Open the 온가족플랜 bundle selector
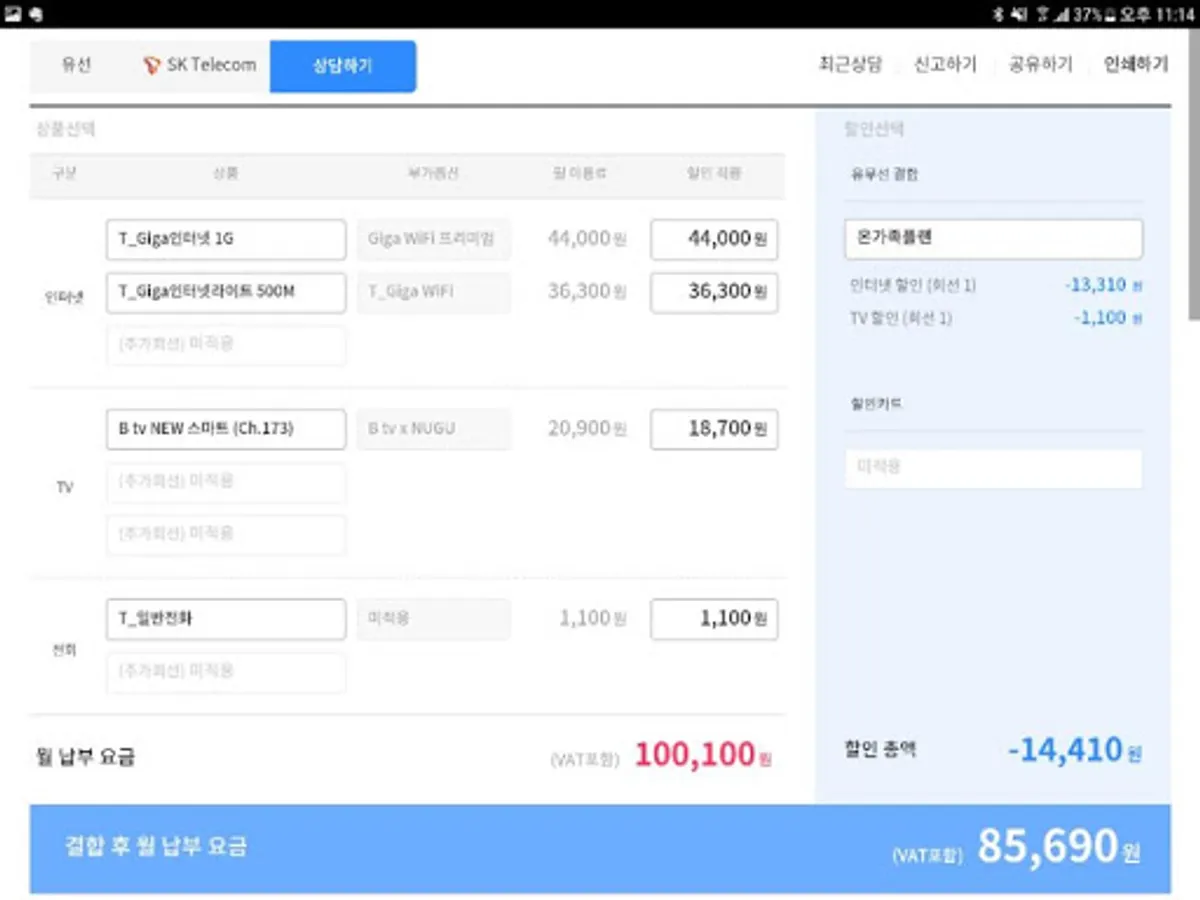Viewport: 1200px width, 900px height. pyautogui.click(x=993, y=239)
